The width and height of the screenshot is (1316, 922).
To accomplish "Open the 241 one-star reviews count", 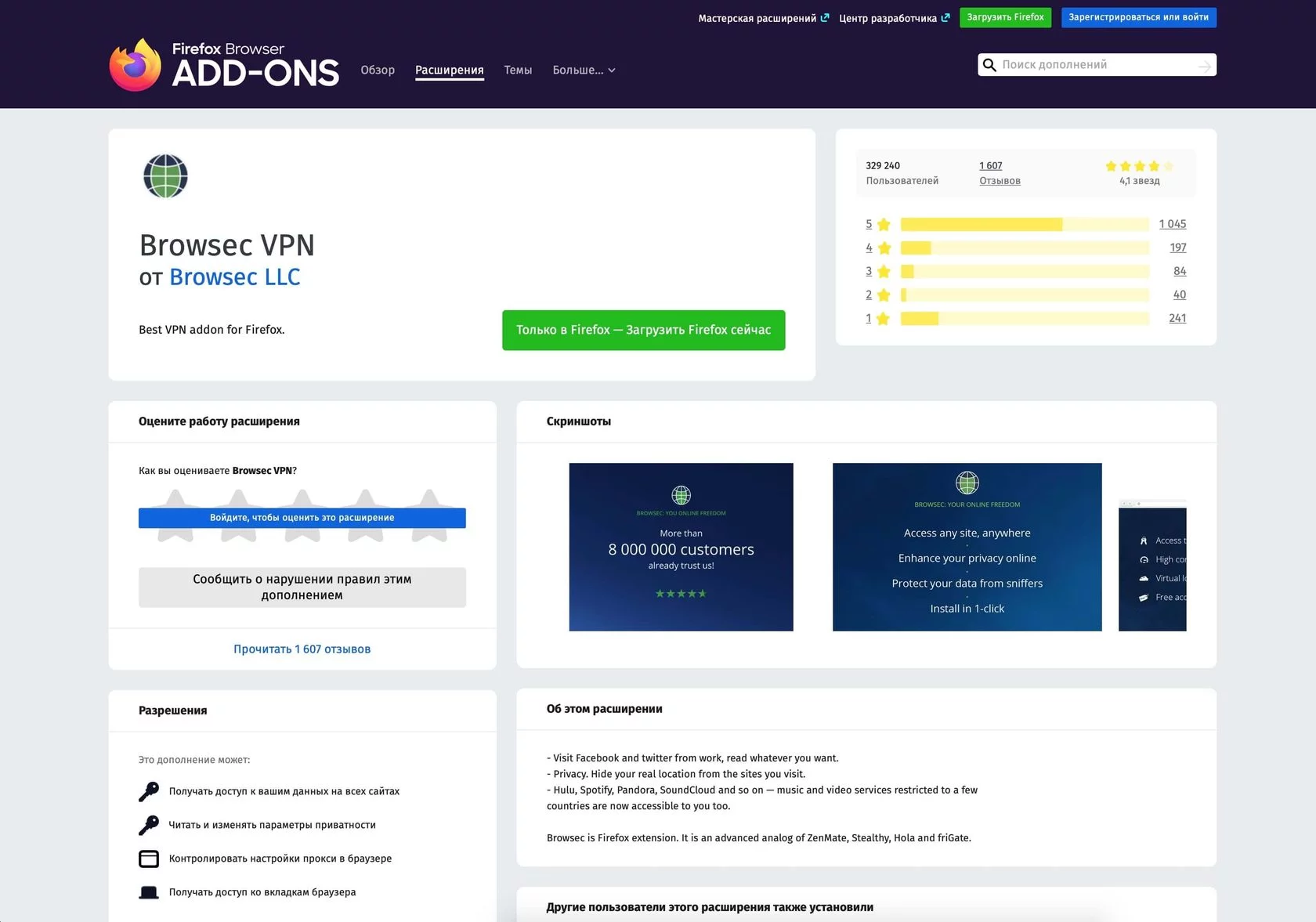I will click(x=1177, y=318).
